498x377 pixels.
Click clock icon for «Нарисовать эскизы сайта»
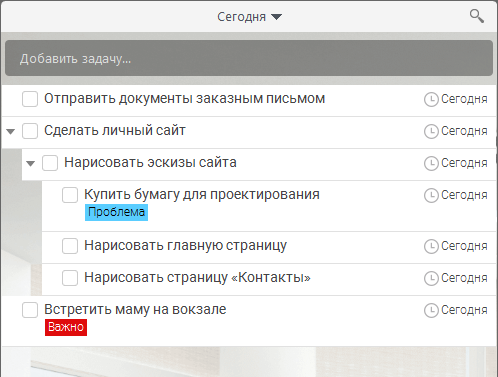[x=431, y=163]
